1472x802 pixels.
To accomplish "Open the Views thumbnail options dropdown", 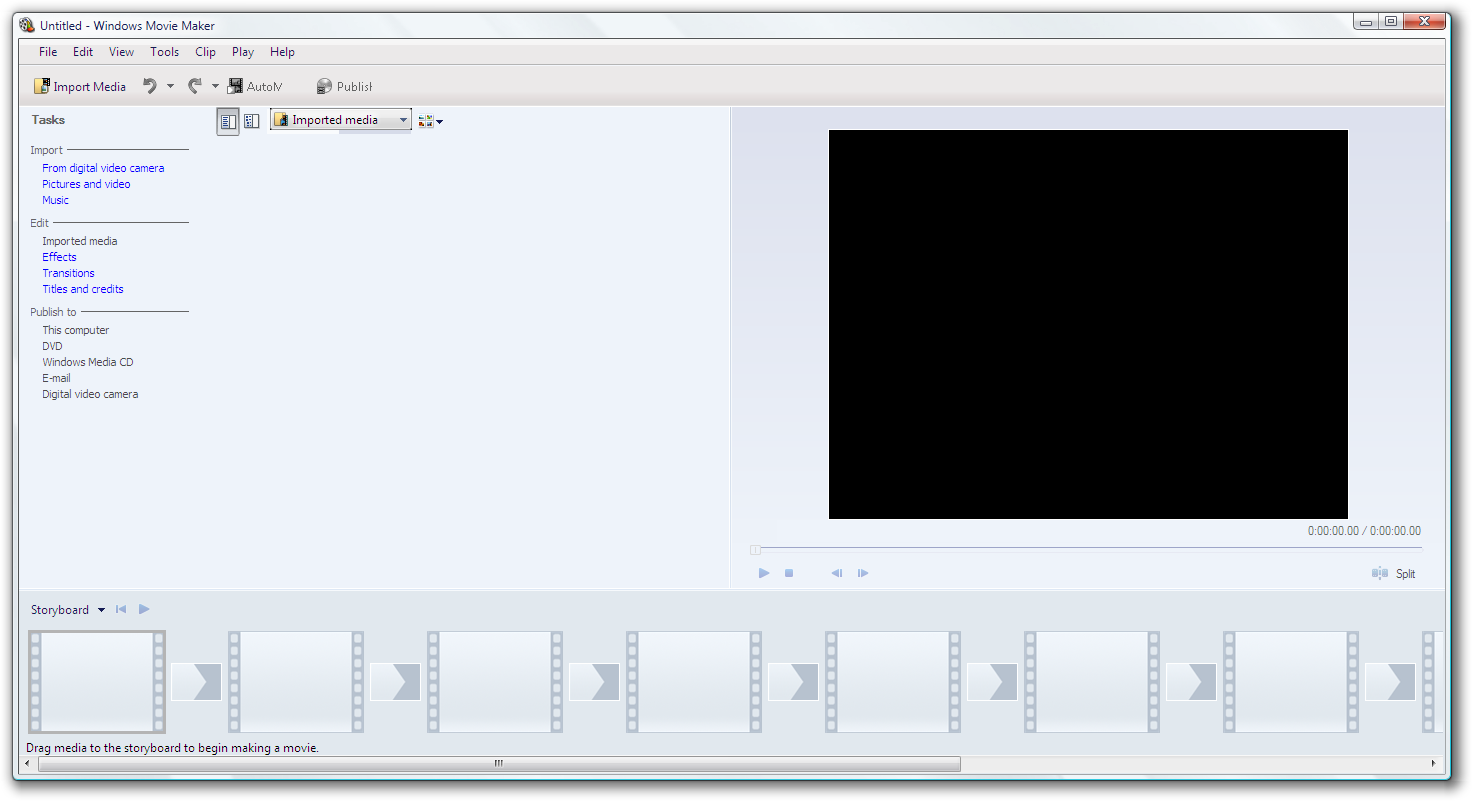I will (x=431, y=121).
